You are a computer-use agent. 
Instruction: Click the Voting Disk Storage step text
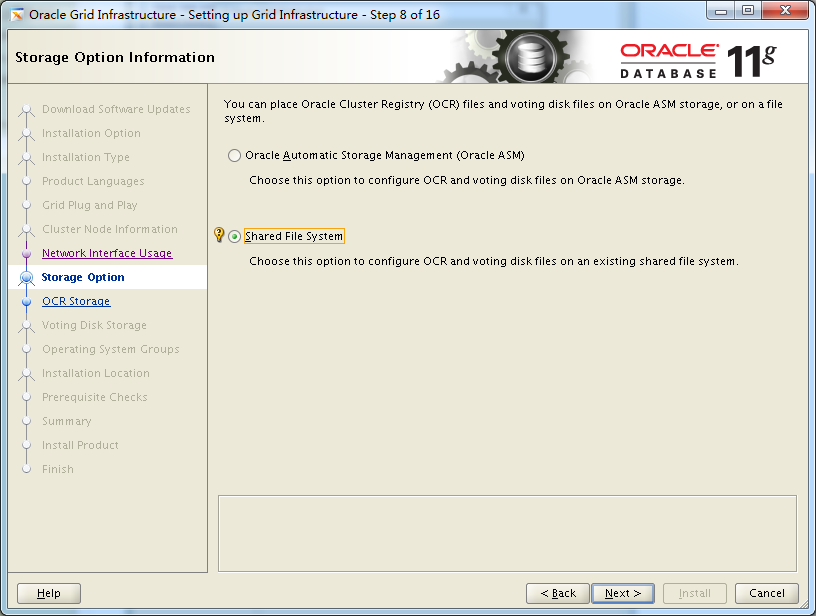94,325
